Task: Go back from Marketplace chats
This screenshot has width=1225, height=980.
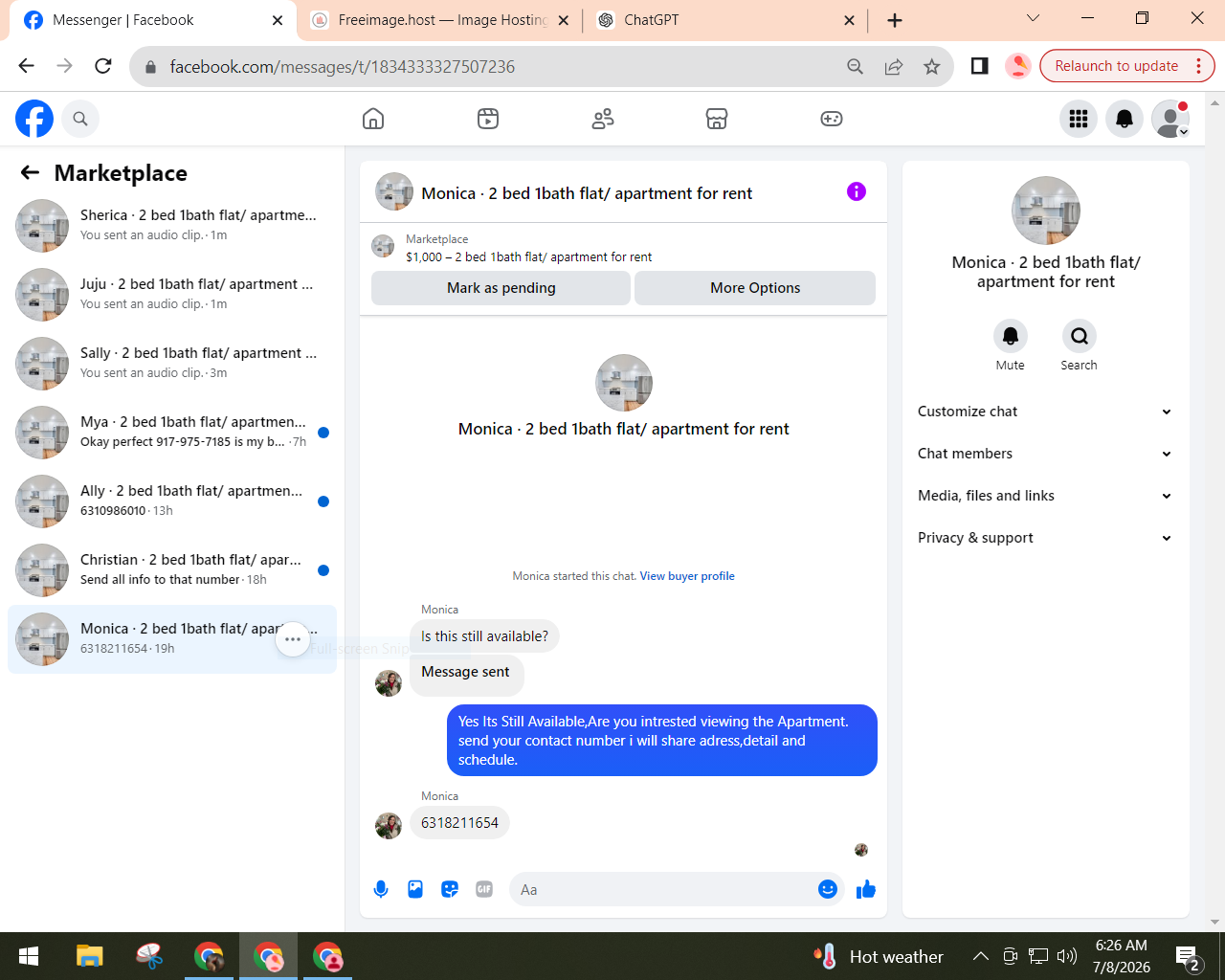Action: click(x=31, y=172)
